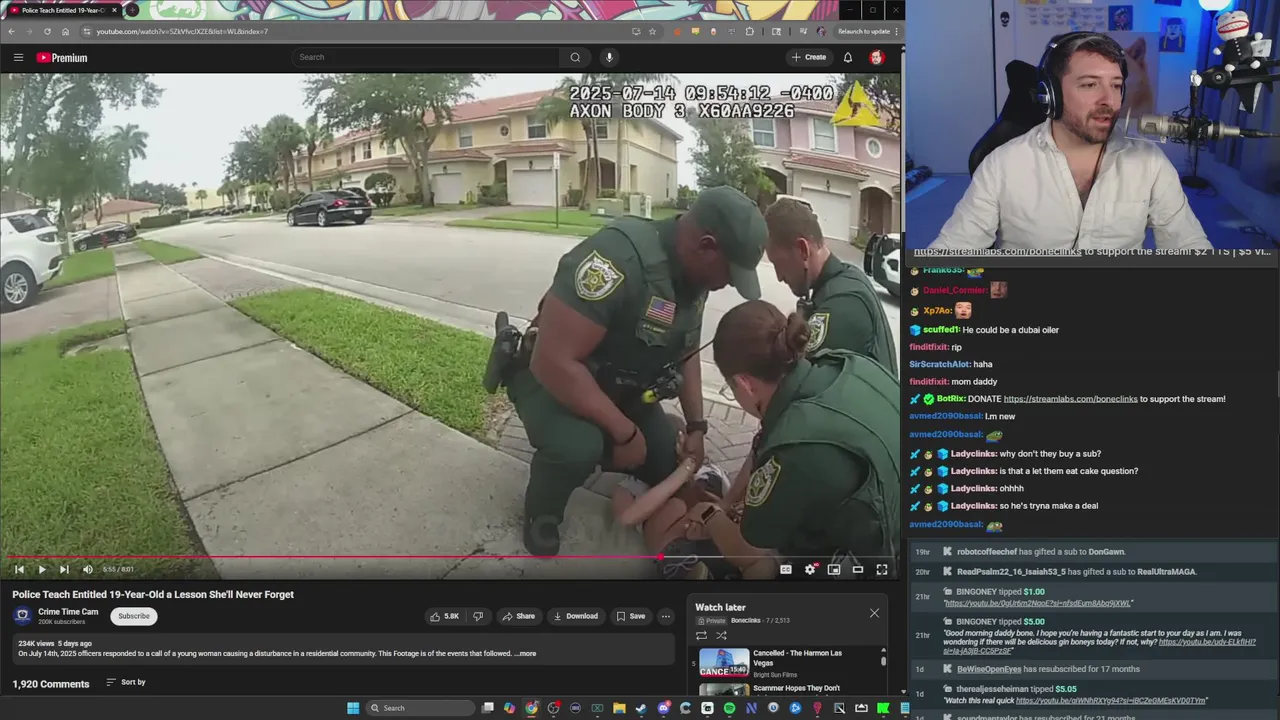Open Spotify from the taskbar
This screenshot has width=1280, height=720.
point(729,708)
